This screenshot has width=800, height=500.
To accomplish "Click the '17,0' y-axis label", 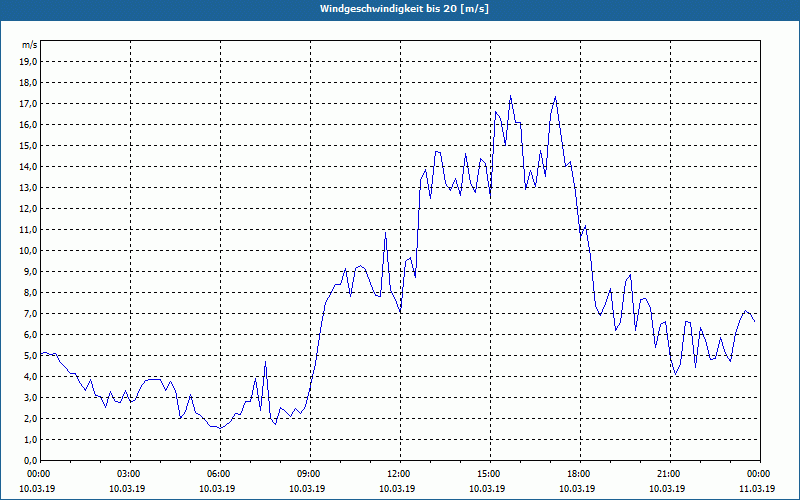I will (29, 104).
